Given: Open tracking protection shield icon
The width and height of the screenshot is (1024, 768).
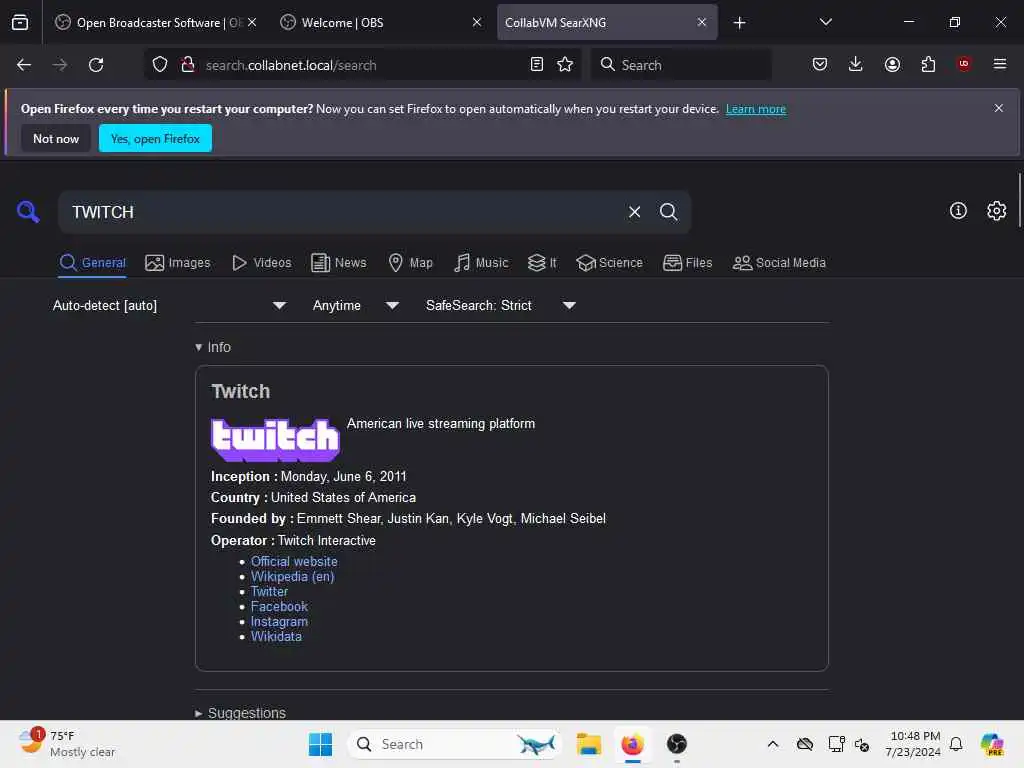Looking at the screenshot, I should pyautogui.click(x=160, y=65).
